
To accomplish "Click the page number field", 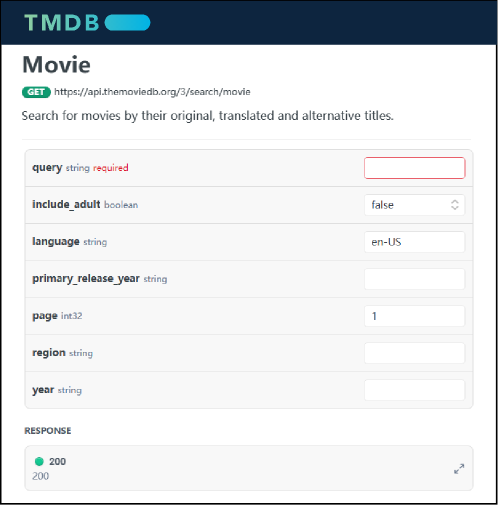I will click(x=414, y=316).
